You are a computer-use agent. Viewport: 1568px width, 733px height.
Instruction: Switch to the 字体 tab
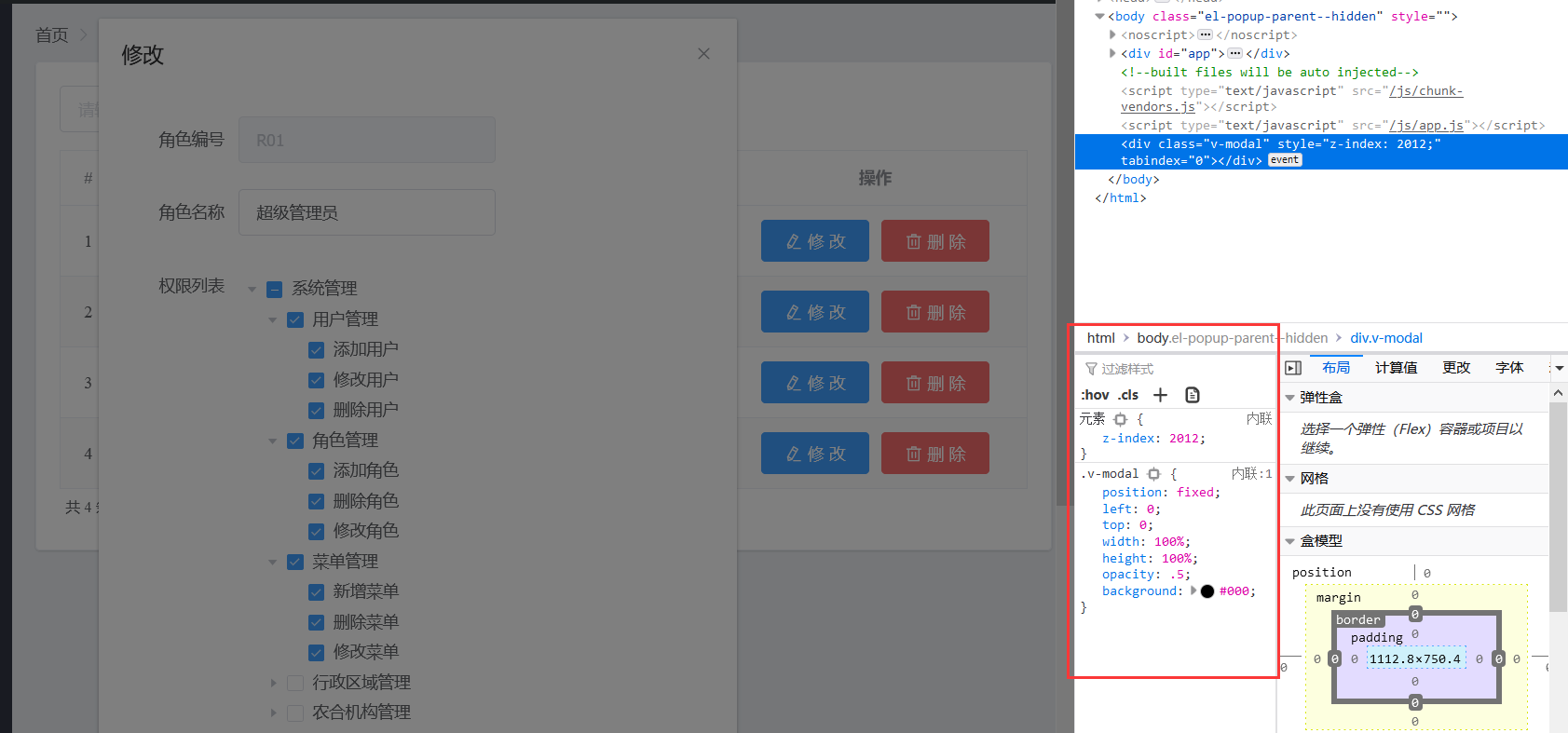[1509, 368]
